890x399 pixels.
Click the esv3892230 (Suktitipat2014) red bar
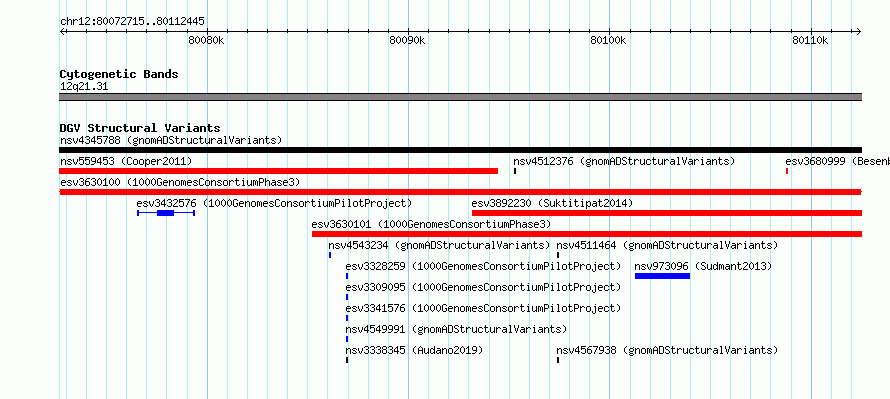666,213
